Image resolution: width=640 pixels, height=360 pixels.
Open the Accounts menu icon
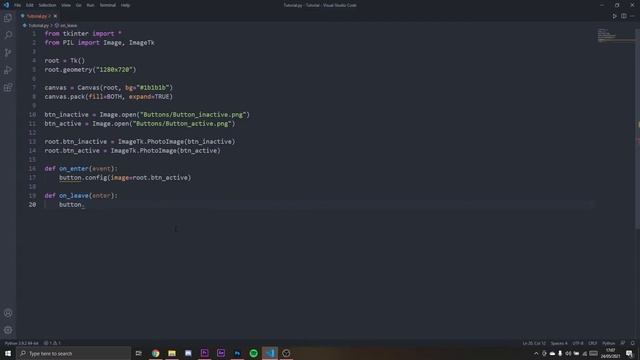(x=8, y=313)
